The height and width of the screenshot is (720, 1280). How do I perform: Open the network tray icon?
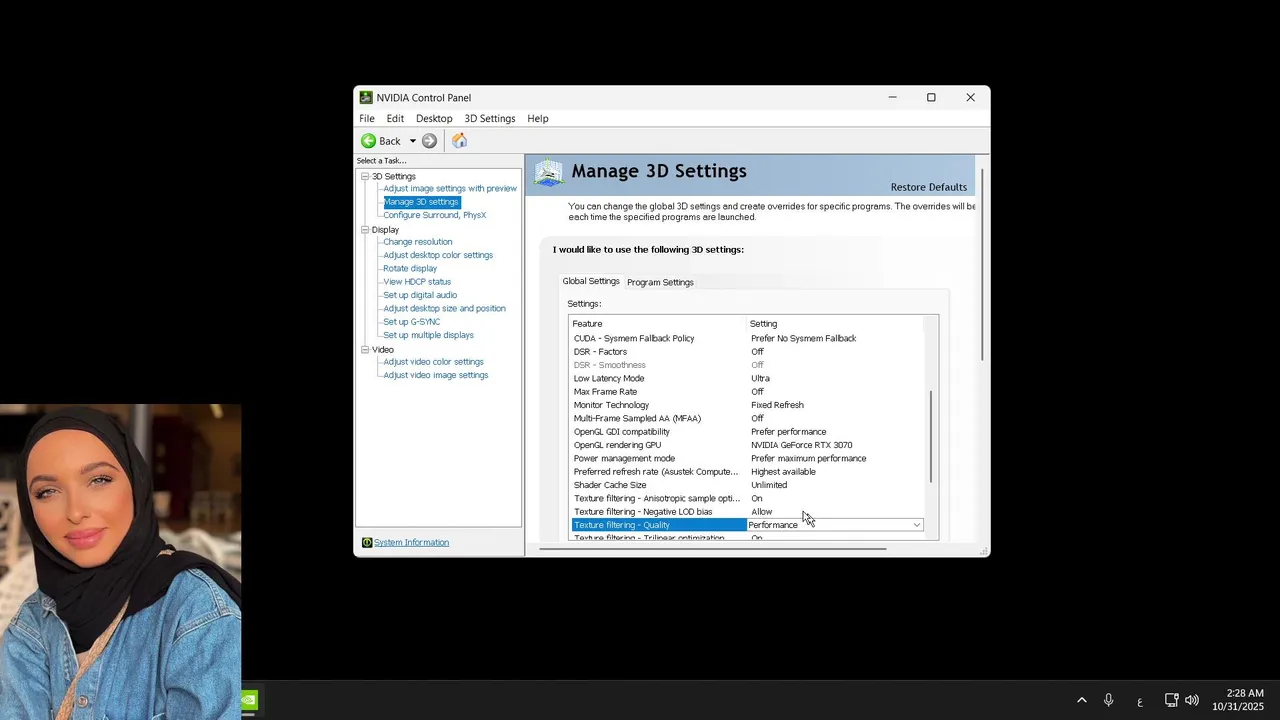(1171, 700)
